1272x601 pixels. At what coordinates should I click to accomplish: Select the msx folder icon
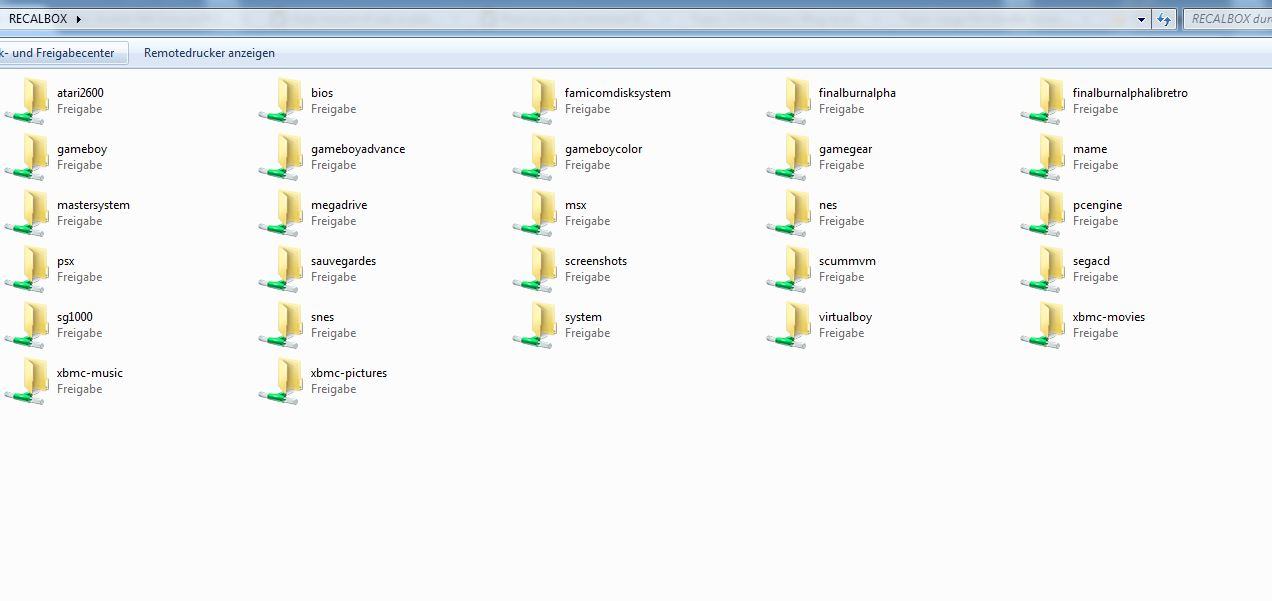(x=535, y=213)
